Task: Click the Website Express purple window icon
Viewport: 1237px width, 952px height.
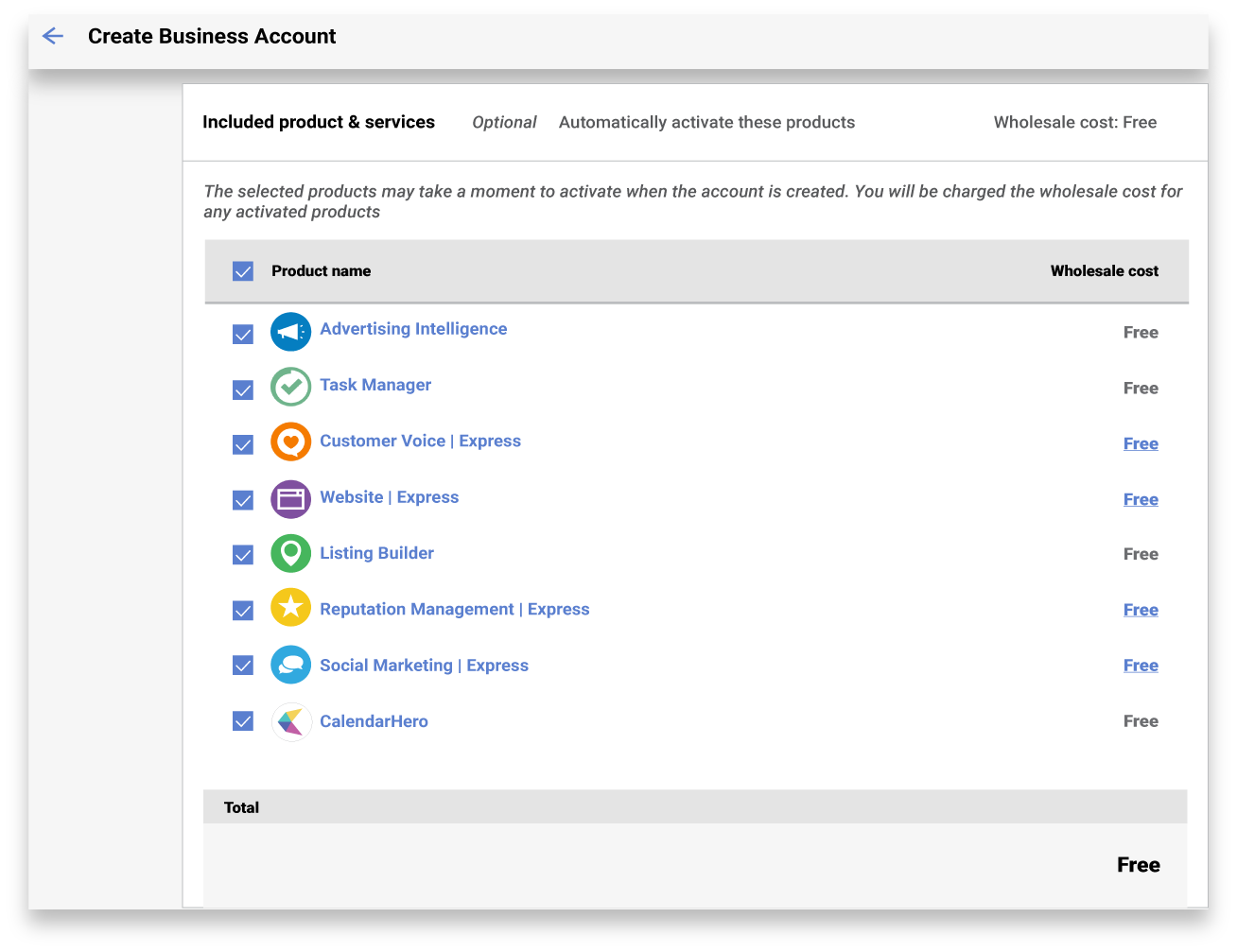Action: pos(290,499)
